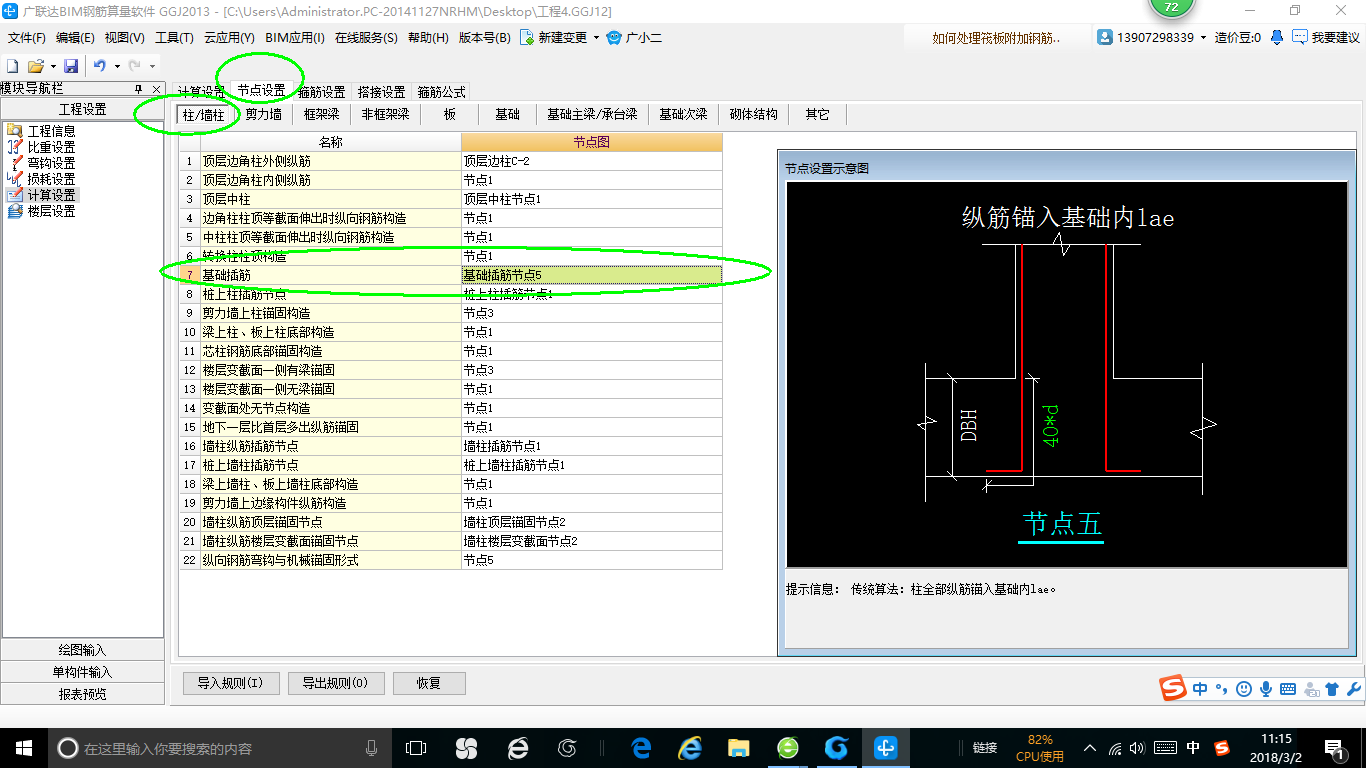Select 比重设置 in the navigation tree
The width and height of the screenshot is (1366, 768).
pos(51,147)
